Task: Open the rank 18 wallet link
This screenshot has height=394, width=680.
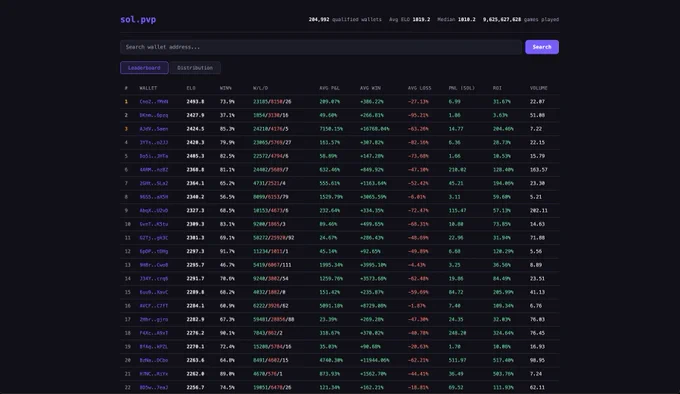Action: click(x=154, y=333)
